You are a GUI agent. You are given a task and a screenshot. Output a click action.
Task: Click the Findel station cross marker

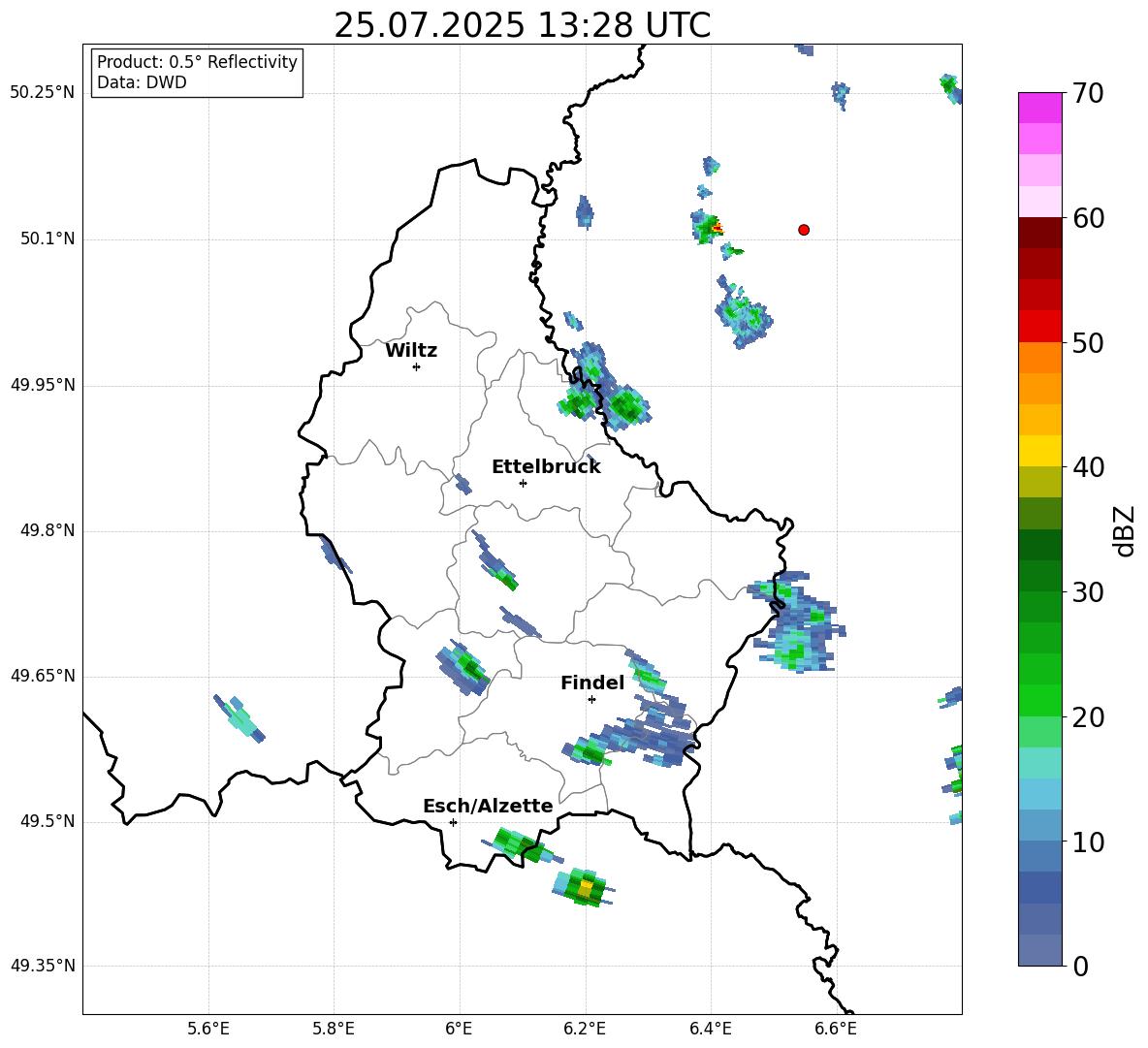pos(591,700)
